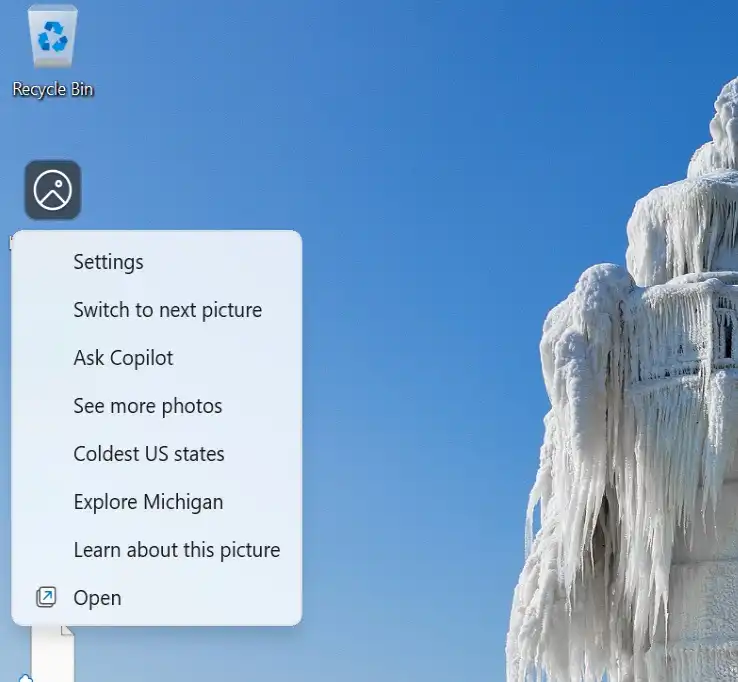Choose Explore Michigan menu item
This screenshot has width=738, height=682.
pos(156,502)
